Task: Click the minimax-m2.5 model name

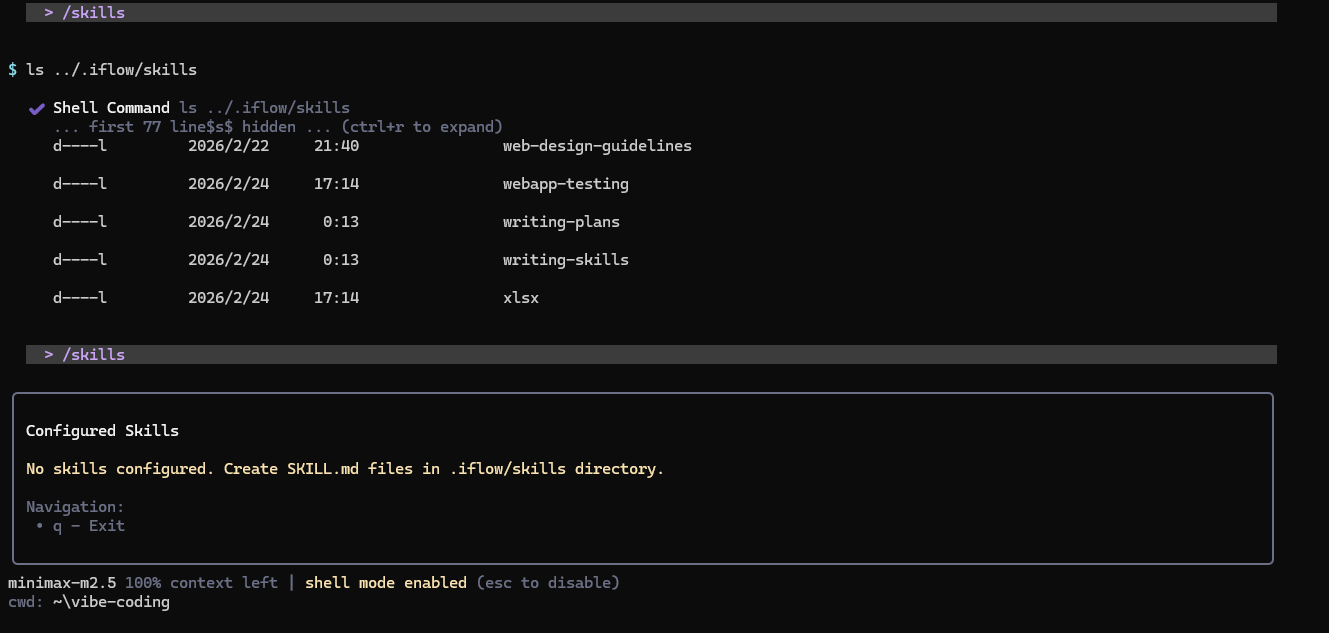Action: [x=62, y=582]
